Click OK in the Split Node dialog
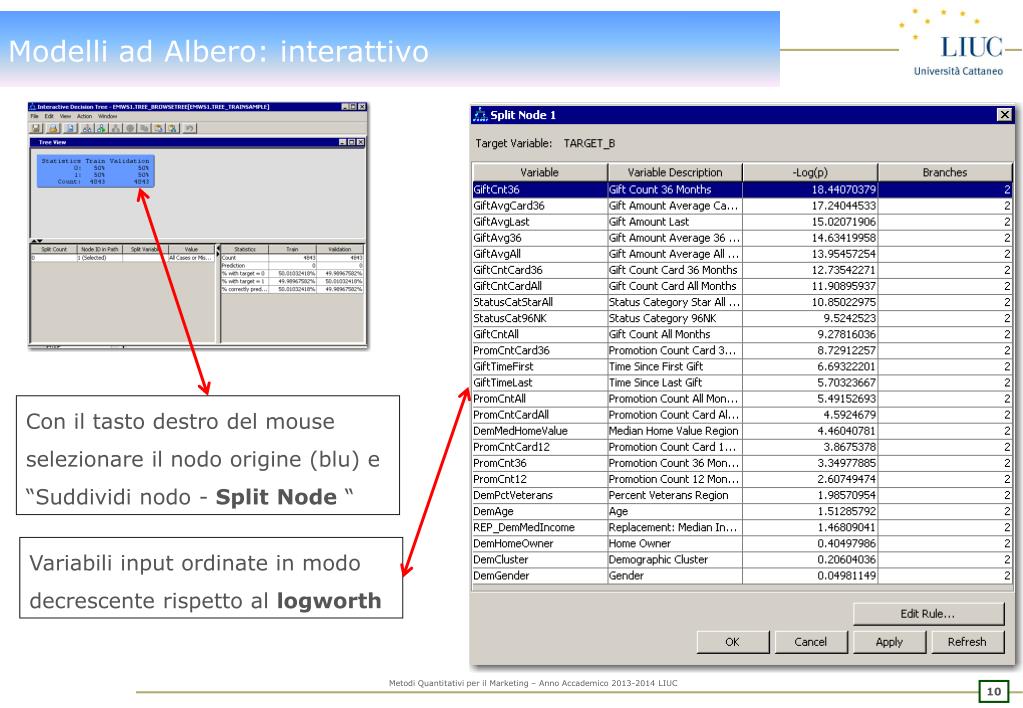The height and width of the screenshot is (708, 1023). coord(732,641)
